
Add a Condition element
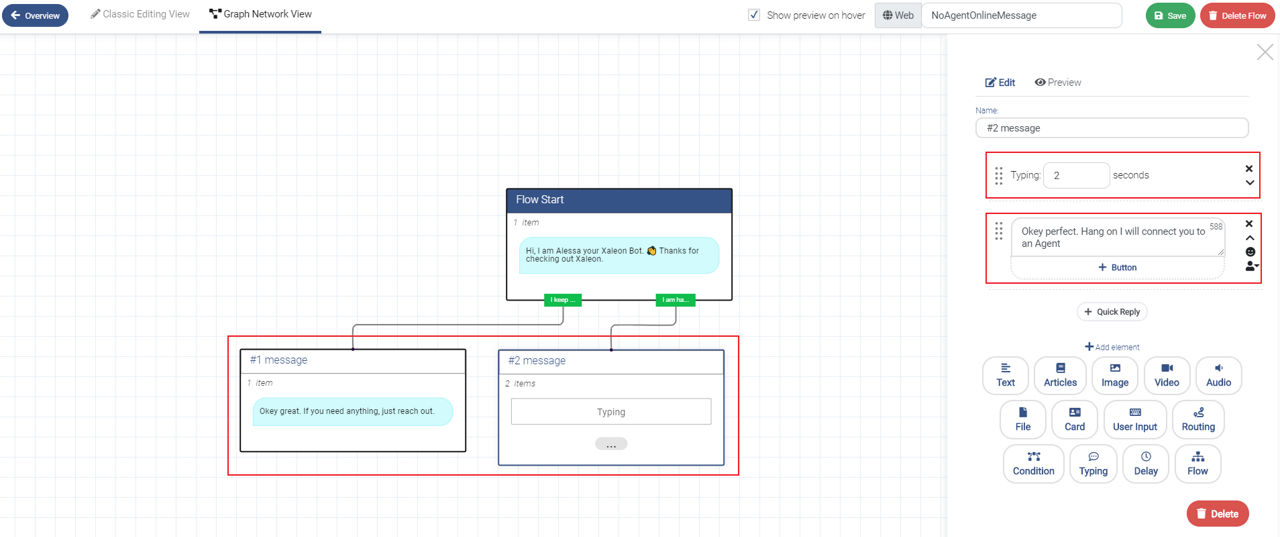click(x=1034, y=463)
